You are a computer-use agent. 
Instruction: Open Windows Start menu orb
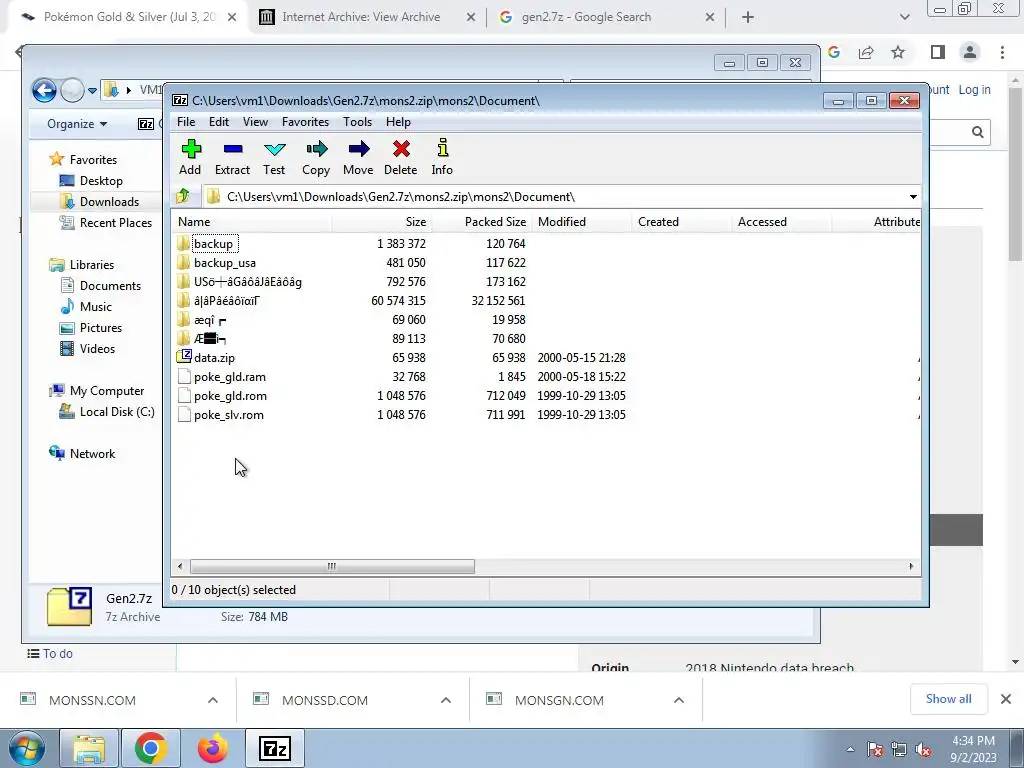(27, 748)
